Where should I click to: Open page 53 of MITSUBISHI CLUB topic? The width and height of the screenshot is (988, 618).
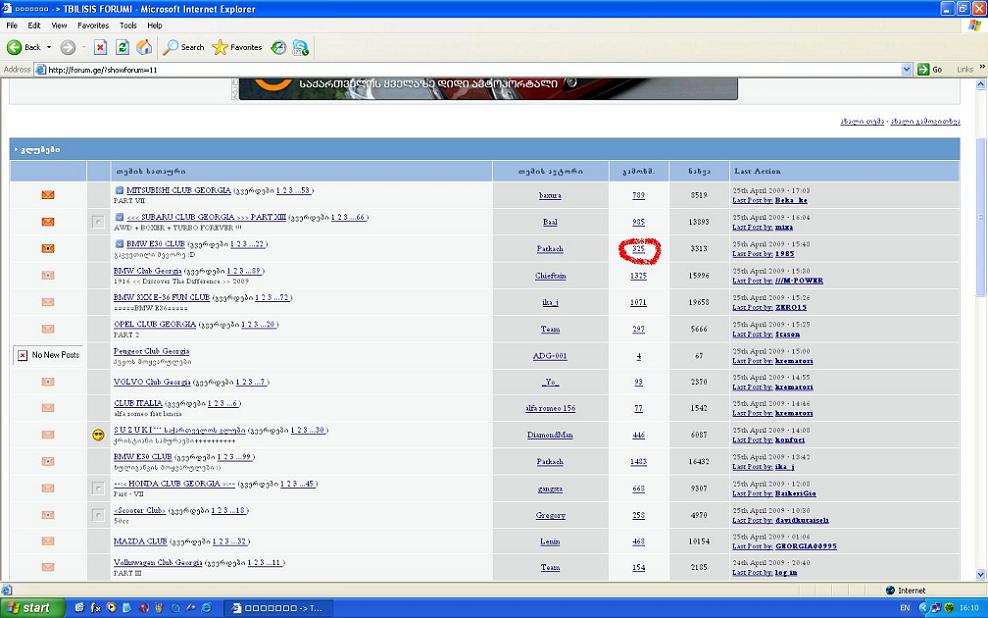(x=306, y=190)
